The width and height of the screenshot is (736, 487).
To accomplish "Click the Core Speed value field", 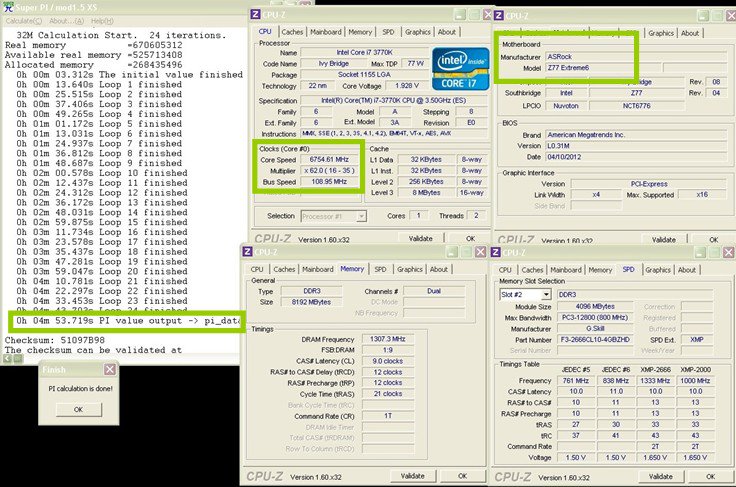I will click(x=329, y=158).
